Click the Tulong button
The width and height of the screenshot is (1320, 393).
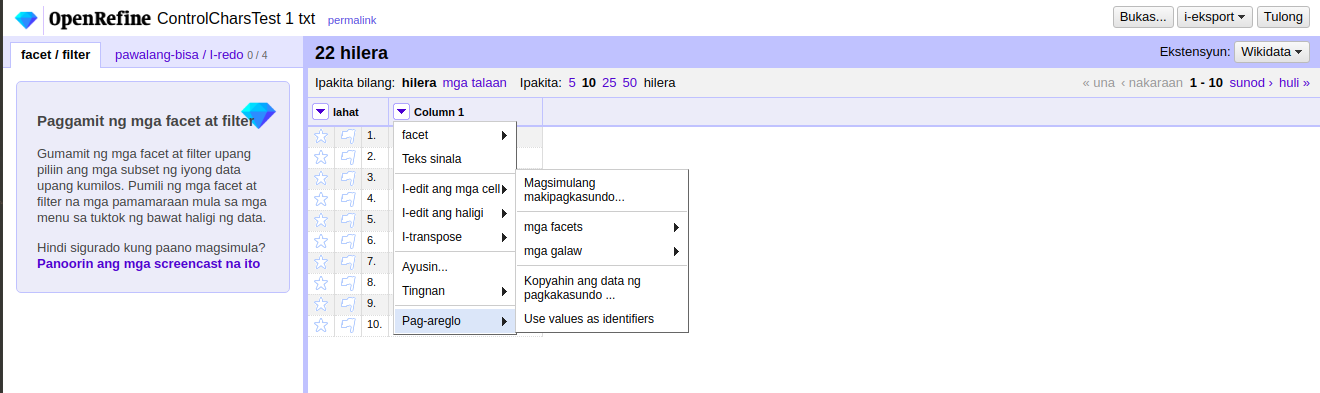click(x=1284, y=17)
